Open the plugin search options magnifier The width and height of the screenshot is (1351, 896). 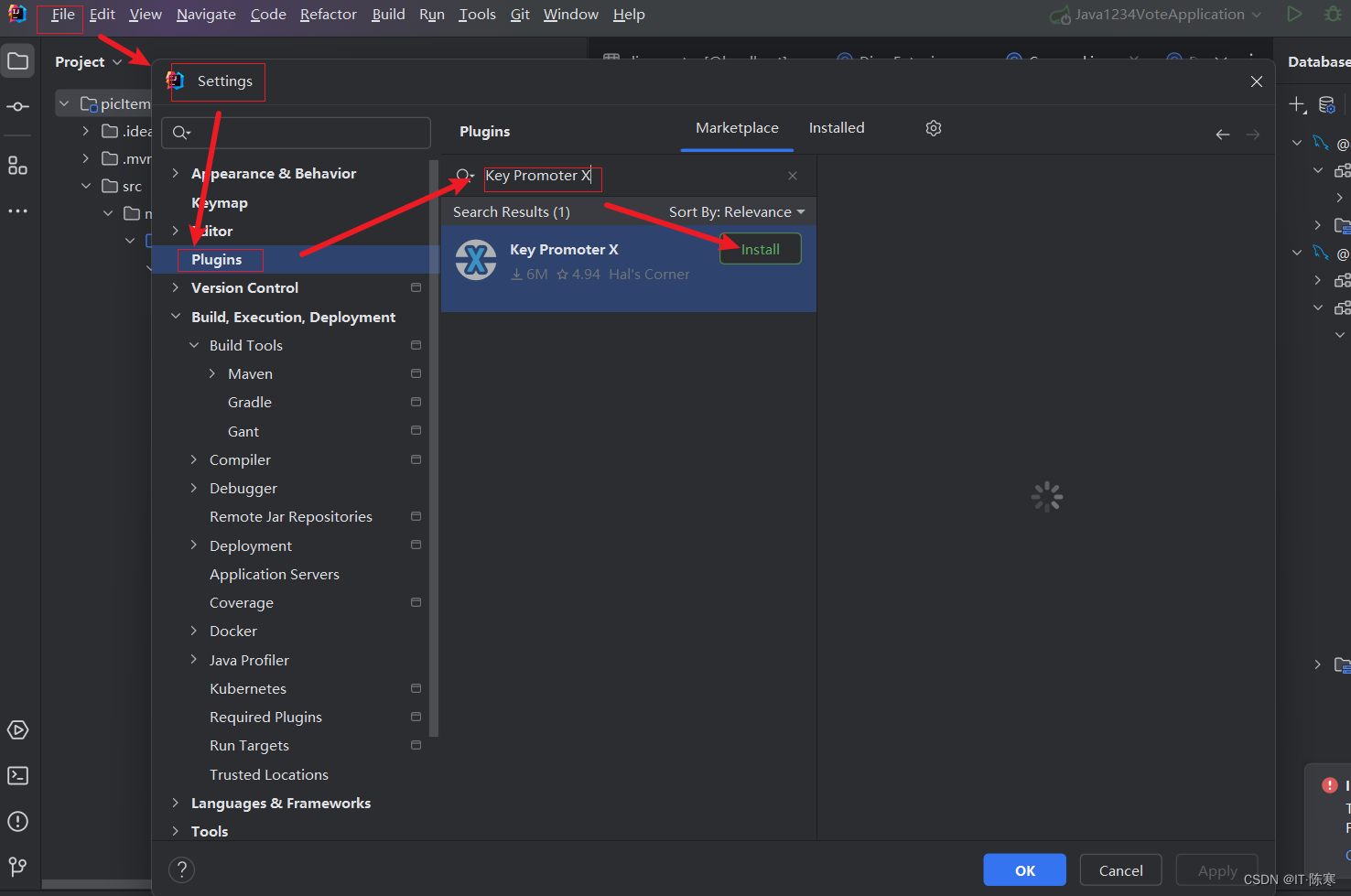tap(465, 176)
